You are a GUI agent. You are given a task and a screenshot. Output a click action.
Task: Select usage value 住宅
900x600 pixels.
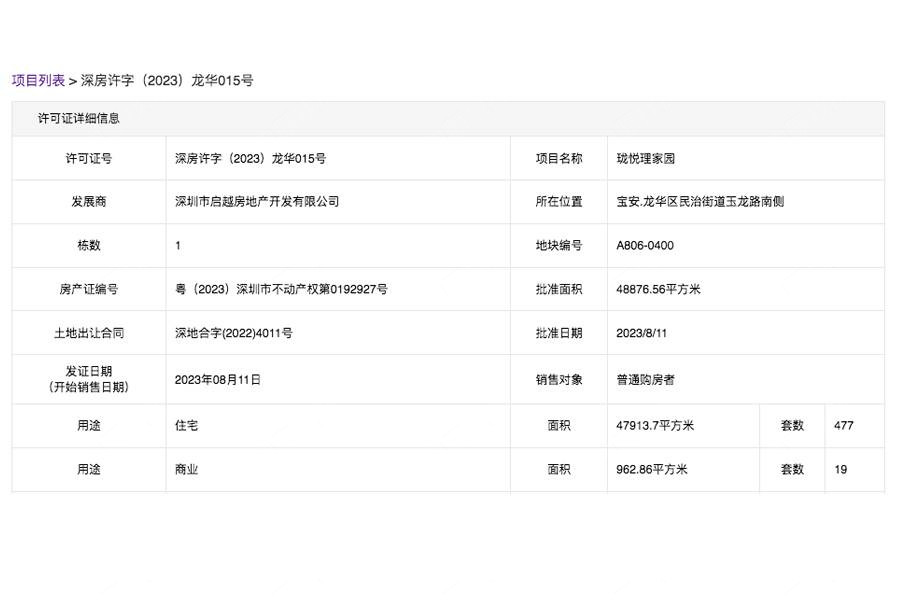187,425
